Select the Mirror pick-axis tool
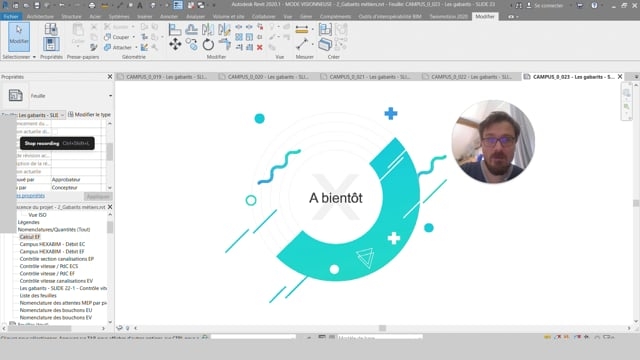Screen dimensions: 640x360 click(x=208, y=29)
